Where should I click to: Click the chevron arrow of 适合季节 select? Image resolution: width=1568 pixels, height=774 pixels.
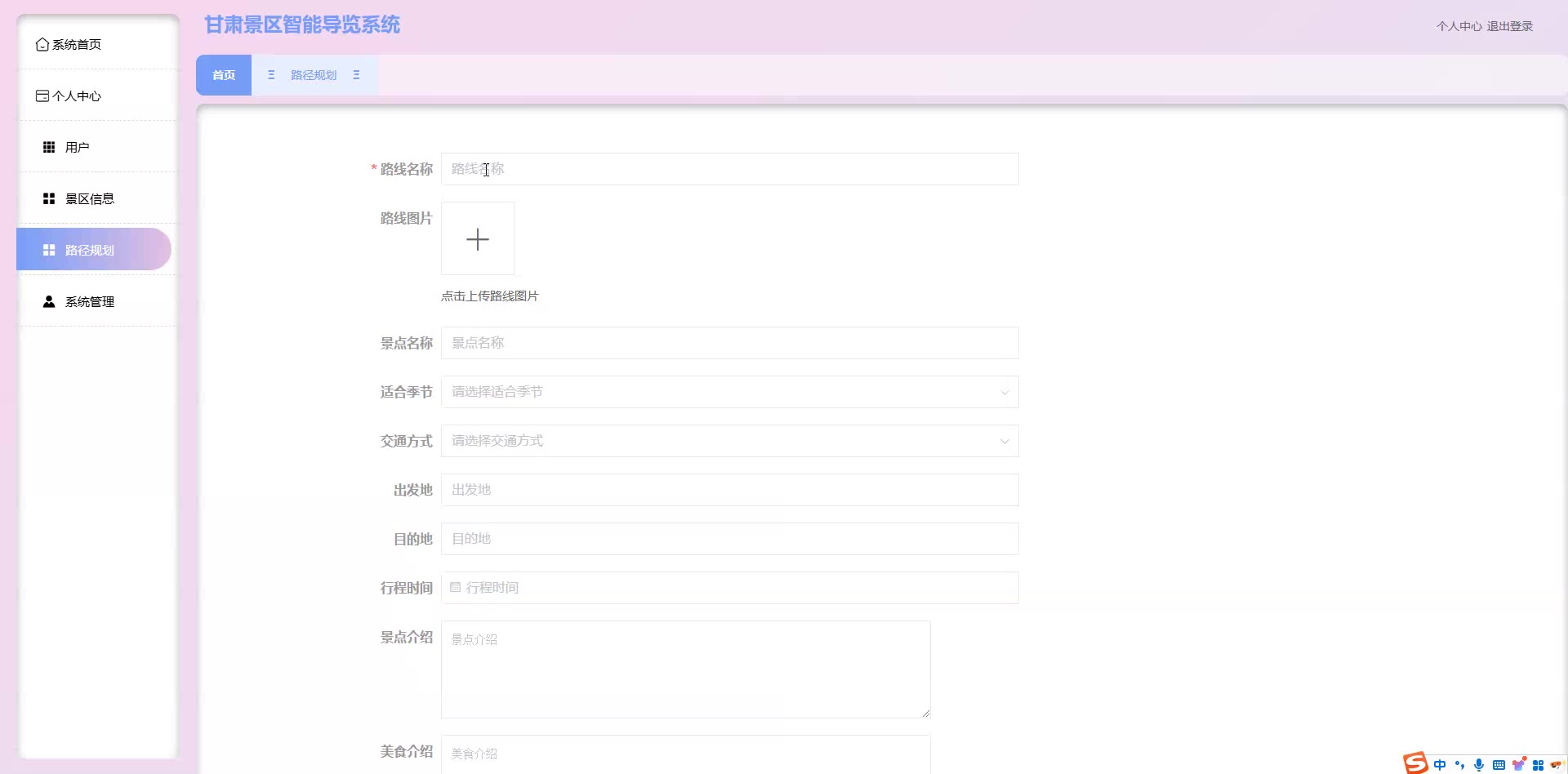tap(1004, 392)
